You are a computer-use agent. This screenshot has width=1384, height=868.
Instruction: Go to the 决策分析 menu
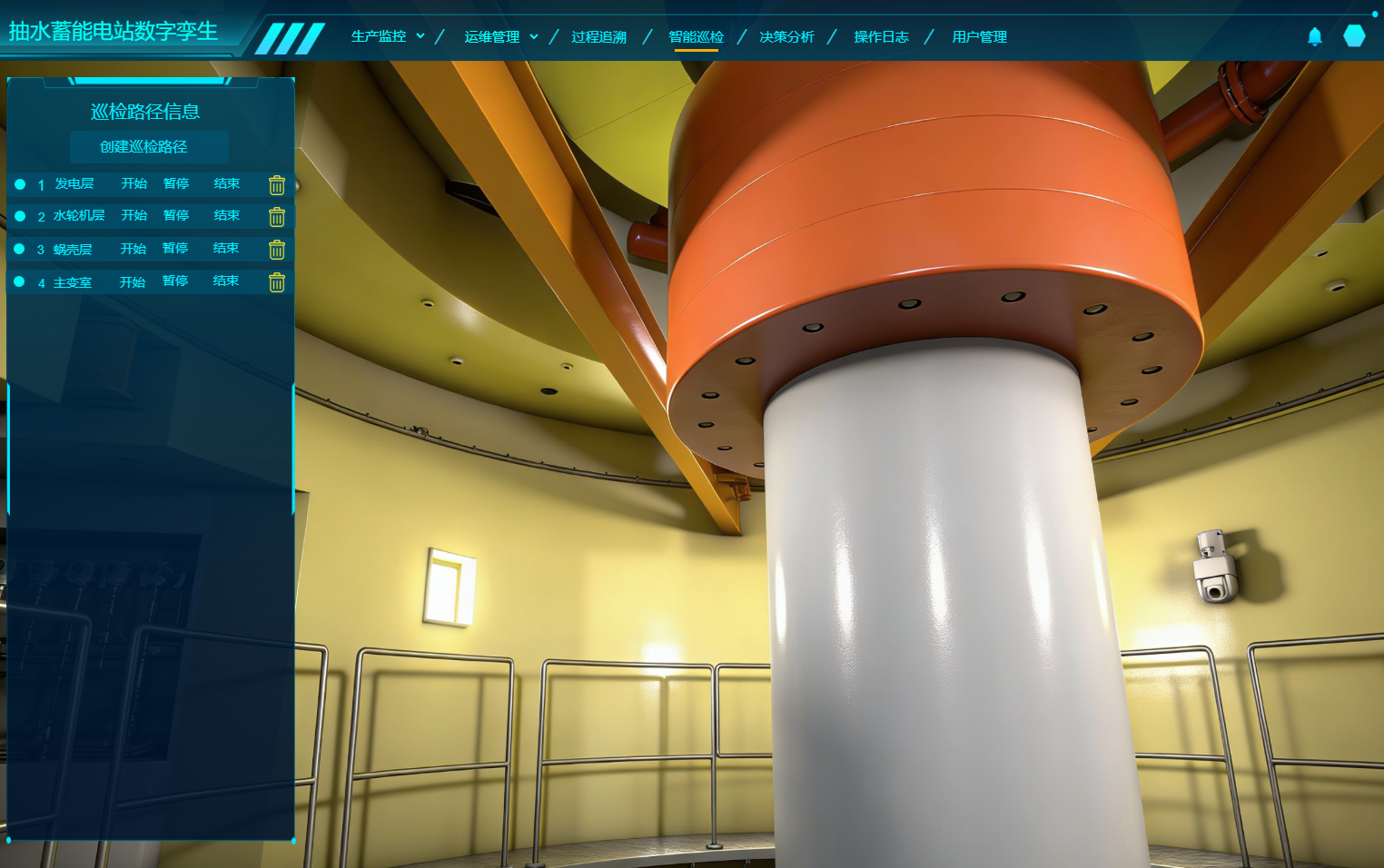(786, 36)
